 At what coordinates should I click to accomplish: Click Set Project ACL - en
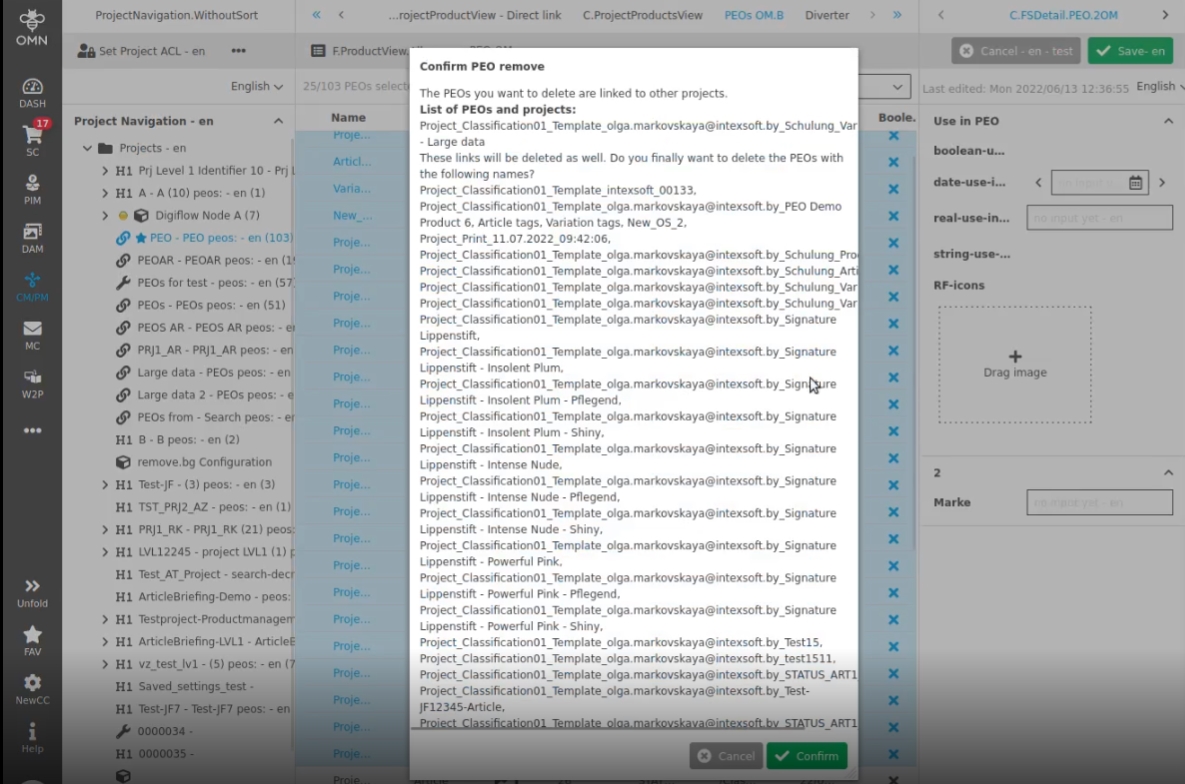click(141, 51)
